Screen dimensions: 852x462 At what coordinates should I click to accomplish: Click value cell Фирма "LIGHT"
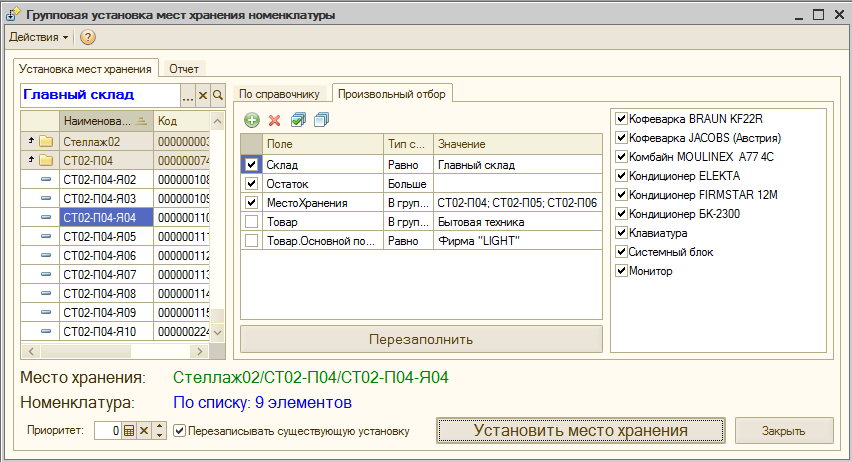pos(517,241)
